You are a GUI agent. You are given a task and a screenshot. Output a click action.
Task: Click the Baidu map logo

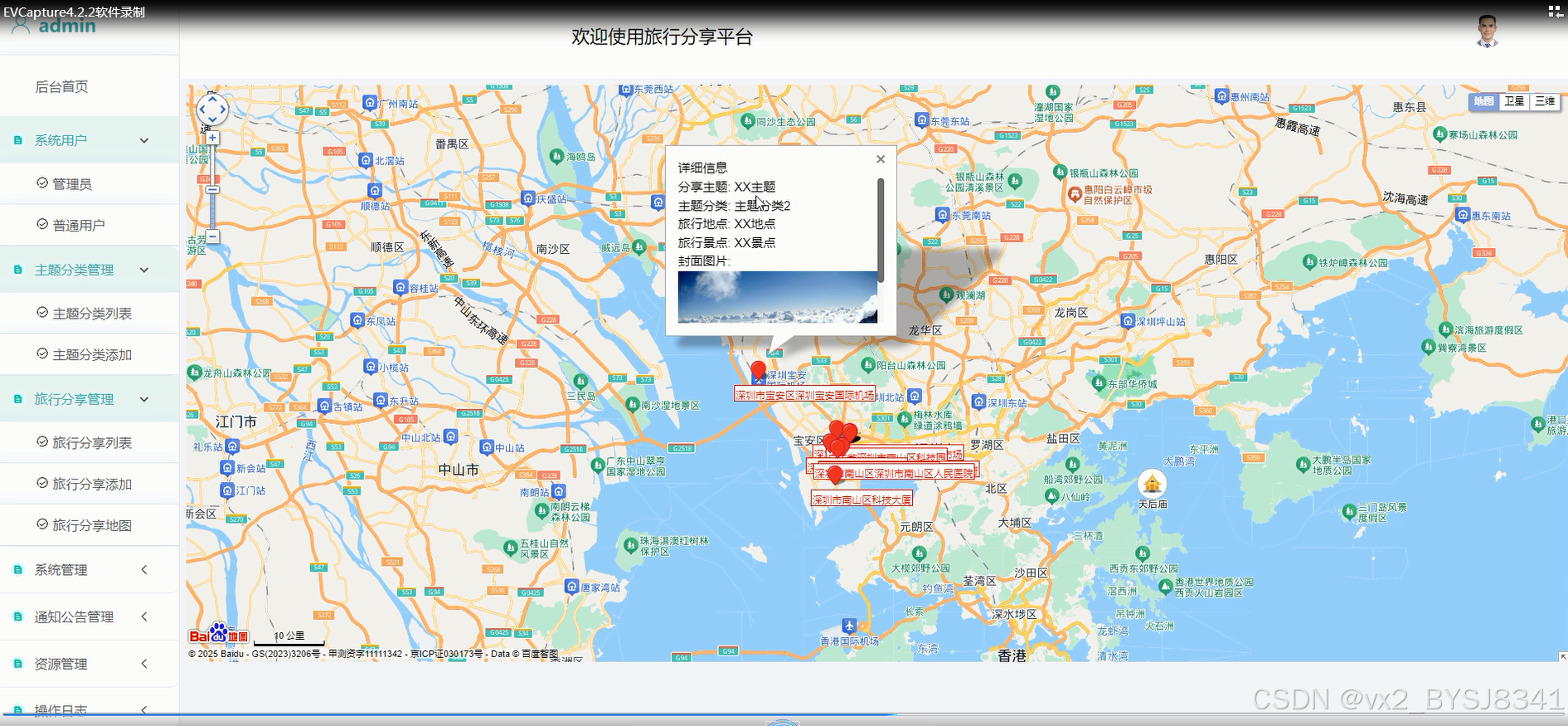[x=218, y=635]
